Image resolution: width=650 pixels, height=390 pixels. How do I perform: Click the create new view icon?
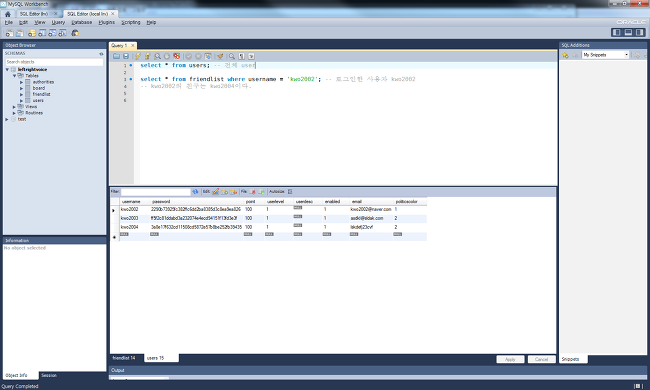[x=52, y=33]
